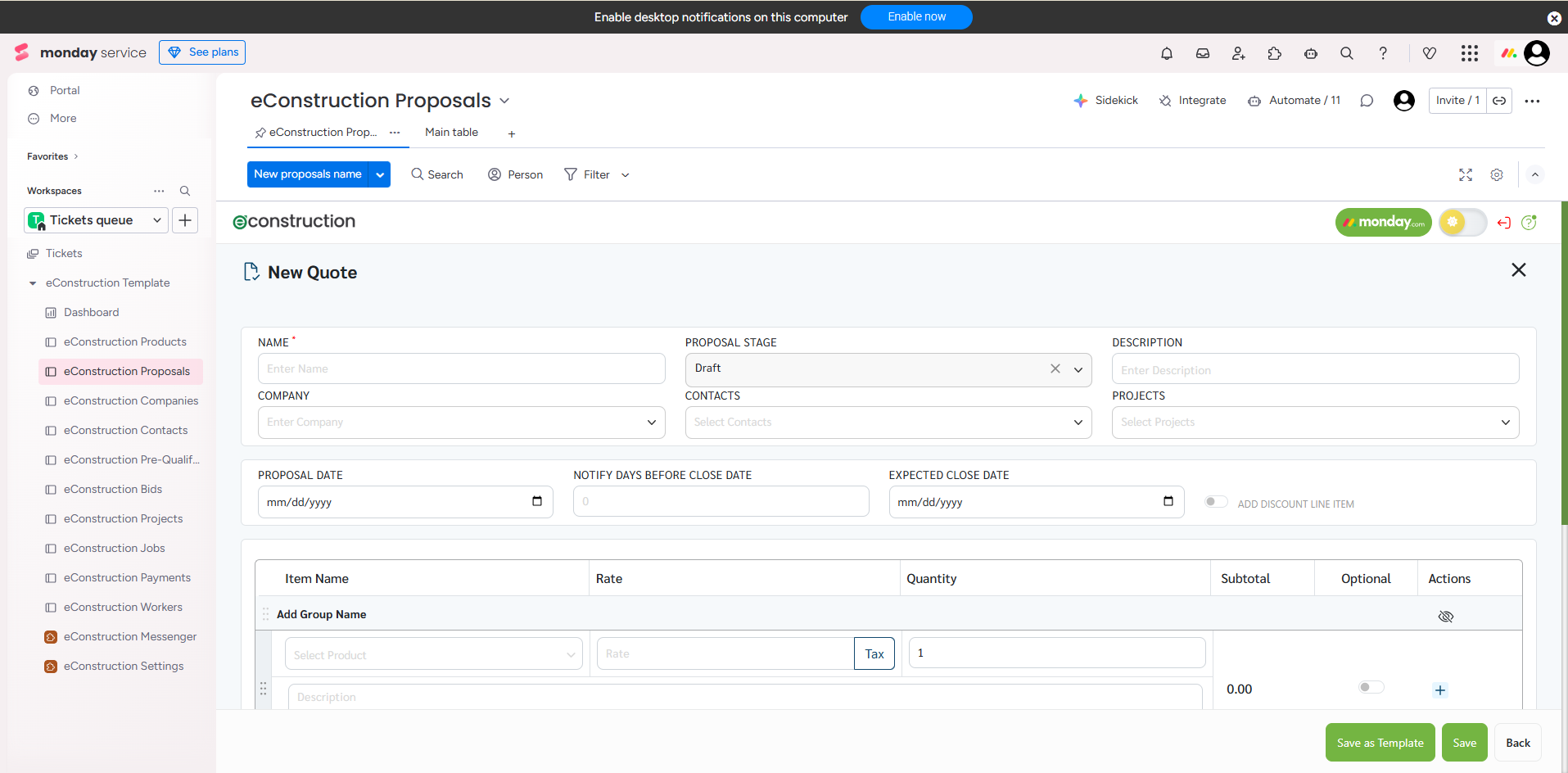
Task: Toggle the light/dark theme switch
Action: [1462, 222]
